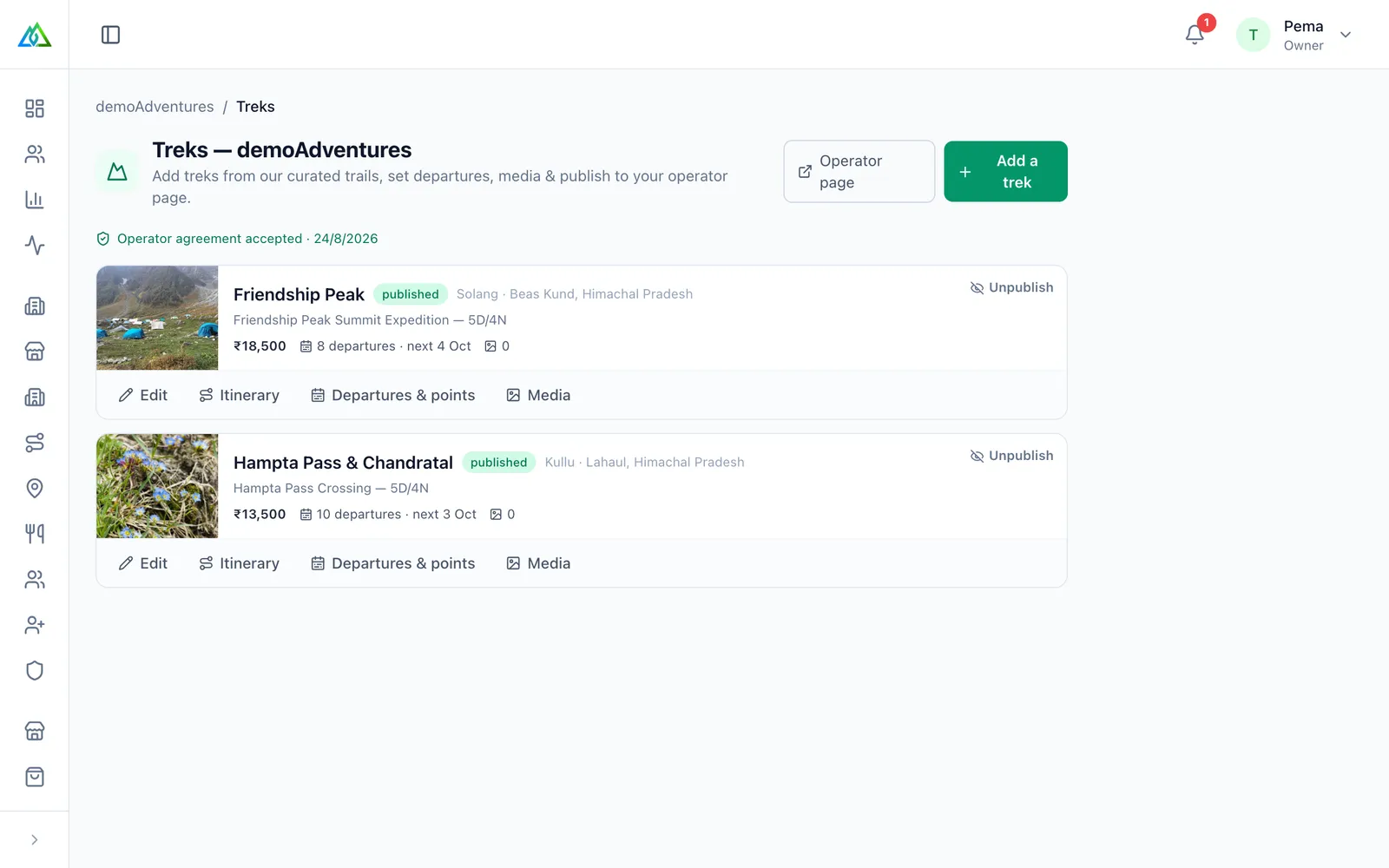This screenshot has width=1389, height=868.
Task: Open Media for Friendship Peak
Action: pyautogui.click(x=538, y=395)
